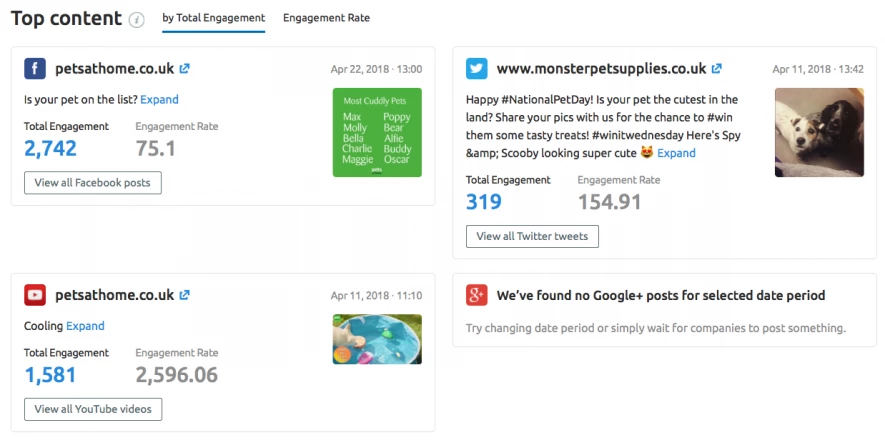Expand the Cooling video description
Viewport: 885px width, 440px height.
point(85,326)
